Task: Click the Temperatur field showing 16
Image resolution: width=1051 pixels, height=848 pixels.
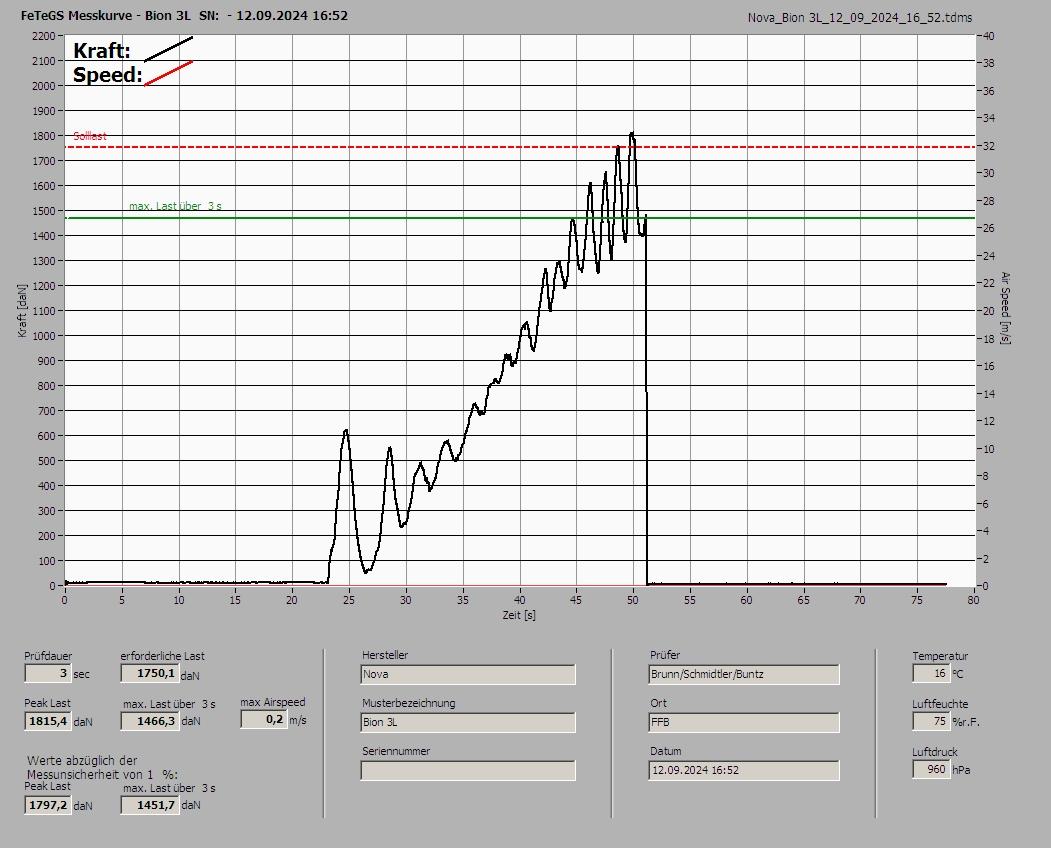Action: click(931, 673)
